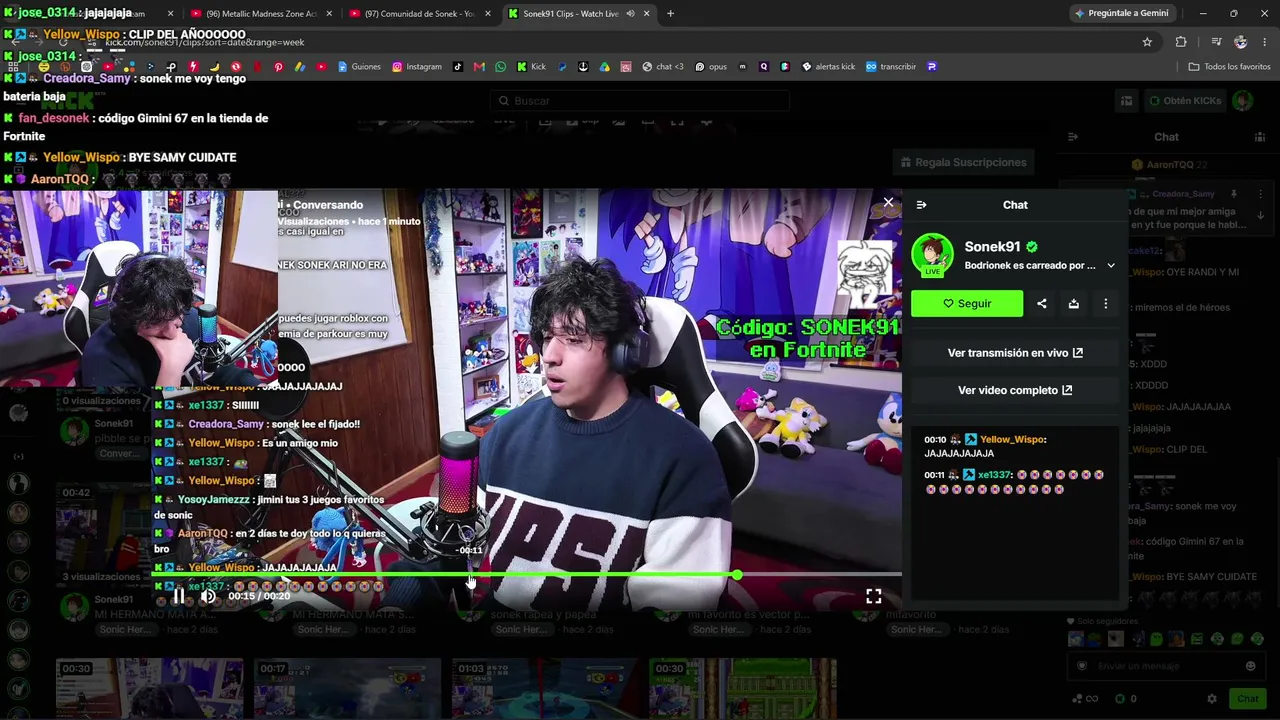The height and width of the screenshot is (720, 1280).
Task: Open the Guiones bookmark
Action: [x=359, y=67]
